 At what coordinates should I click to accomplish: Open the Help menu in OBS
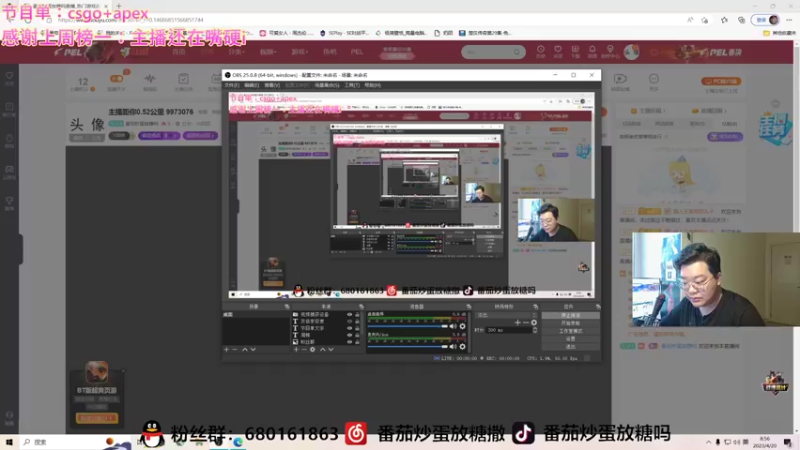(x=372, y=85)
